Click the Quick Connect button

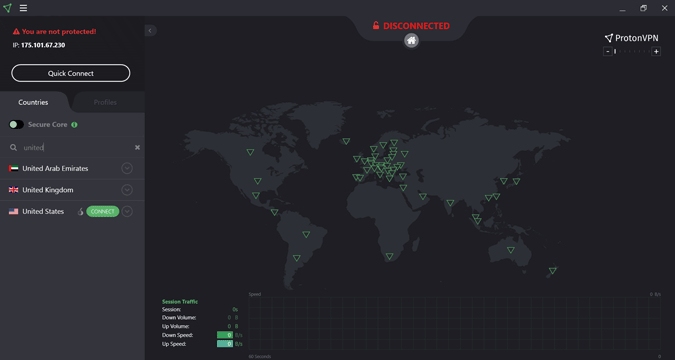(71, 73)
